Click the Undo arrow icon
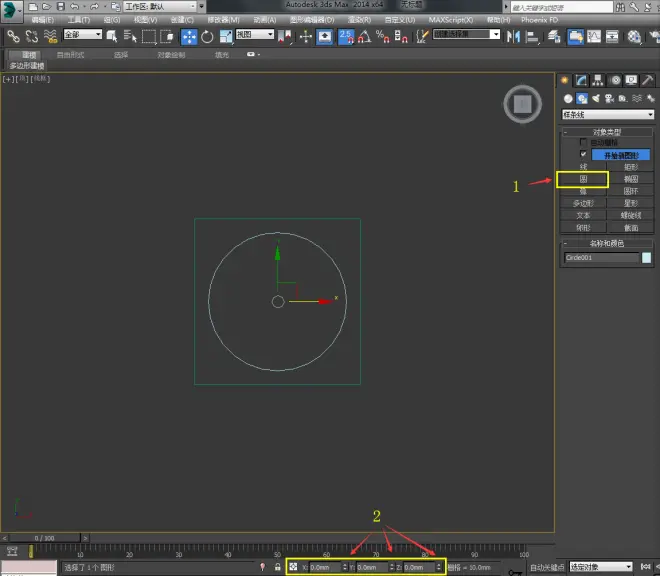This screenshot has height=576, width=660. click(75, 6)
